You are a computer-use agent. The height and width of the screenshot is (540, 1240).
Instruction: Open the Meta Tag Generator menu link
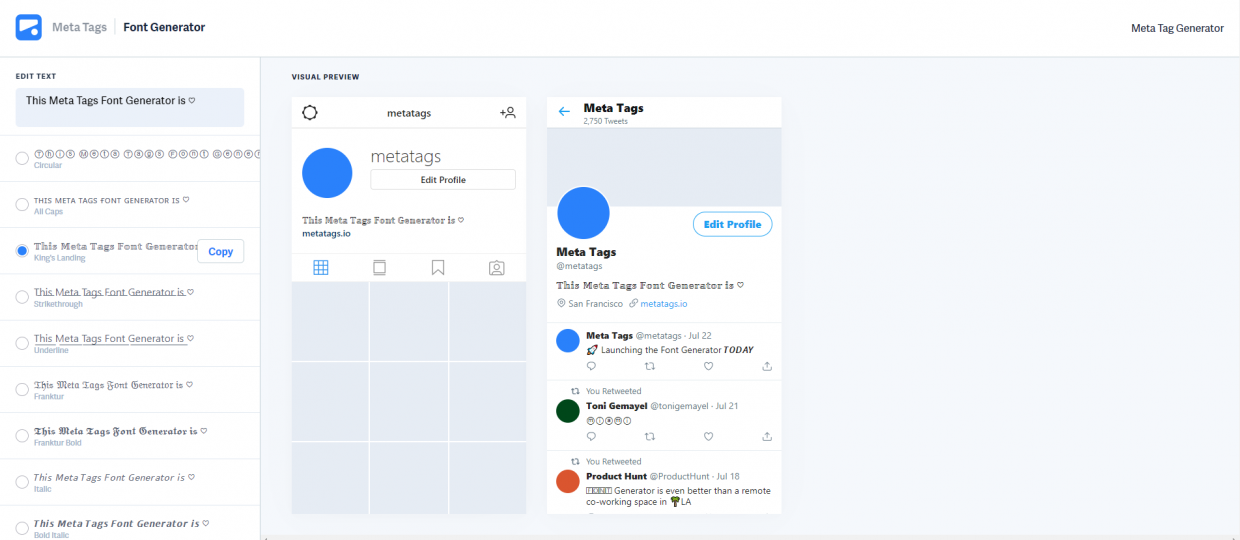point(1177,28)
